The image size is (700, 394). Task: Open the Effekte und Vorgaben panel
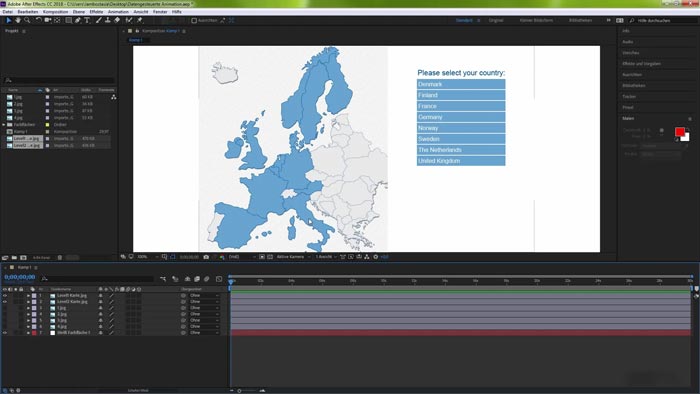tap(642, 64)
